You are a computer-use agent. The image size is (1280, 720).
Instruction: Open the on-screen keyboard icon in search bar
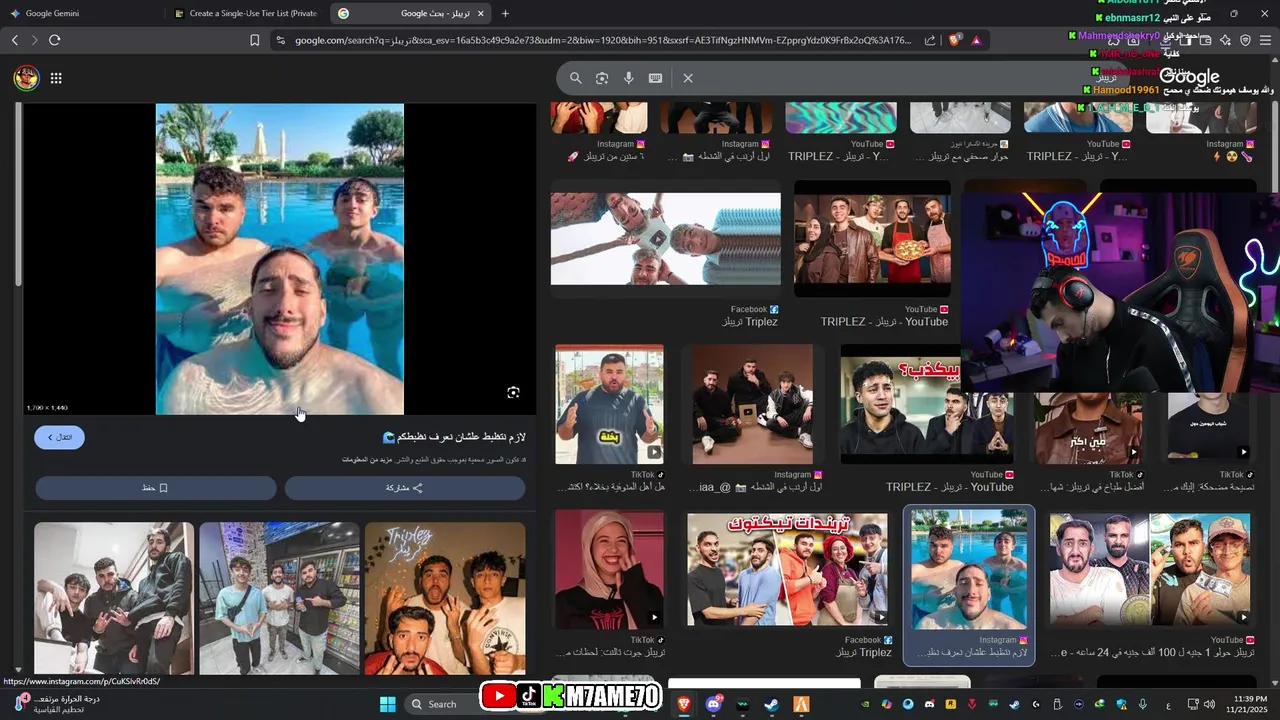[656, 78]
